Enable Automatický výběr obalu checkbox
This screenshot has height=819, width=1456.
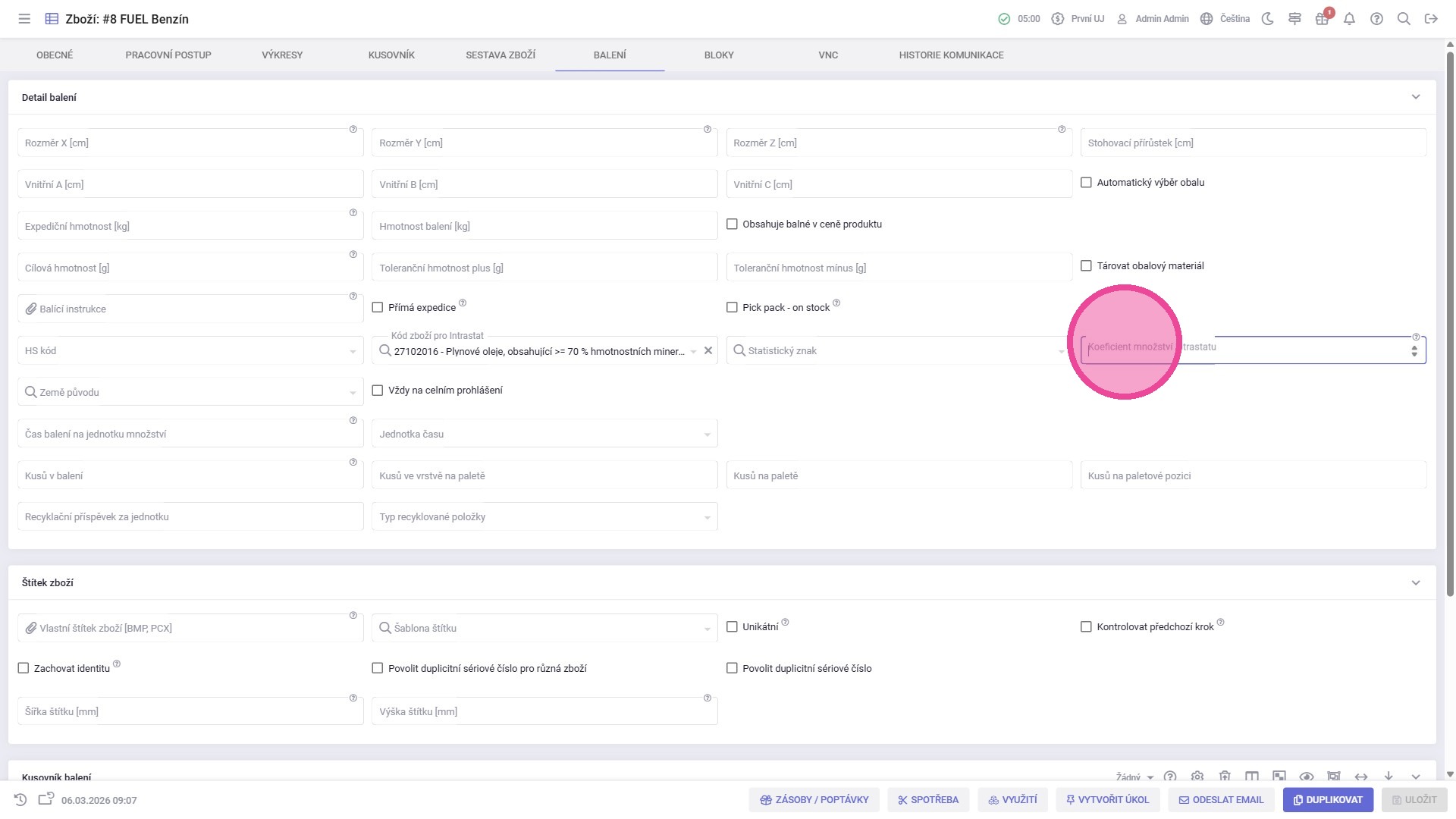coord(1086,183)
